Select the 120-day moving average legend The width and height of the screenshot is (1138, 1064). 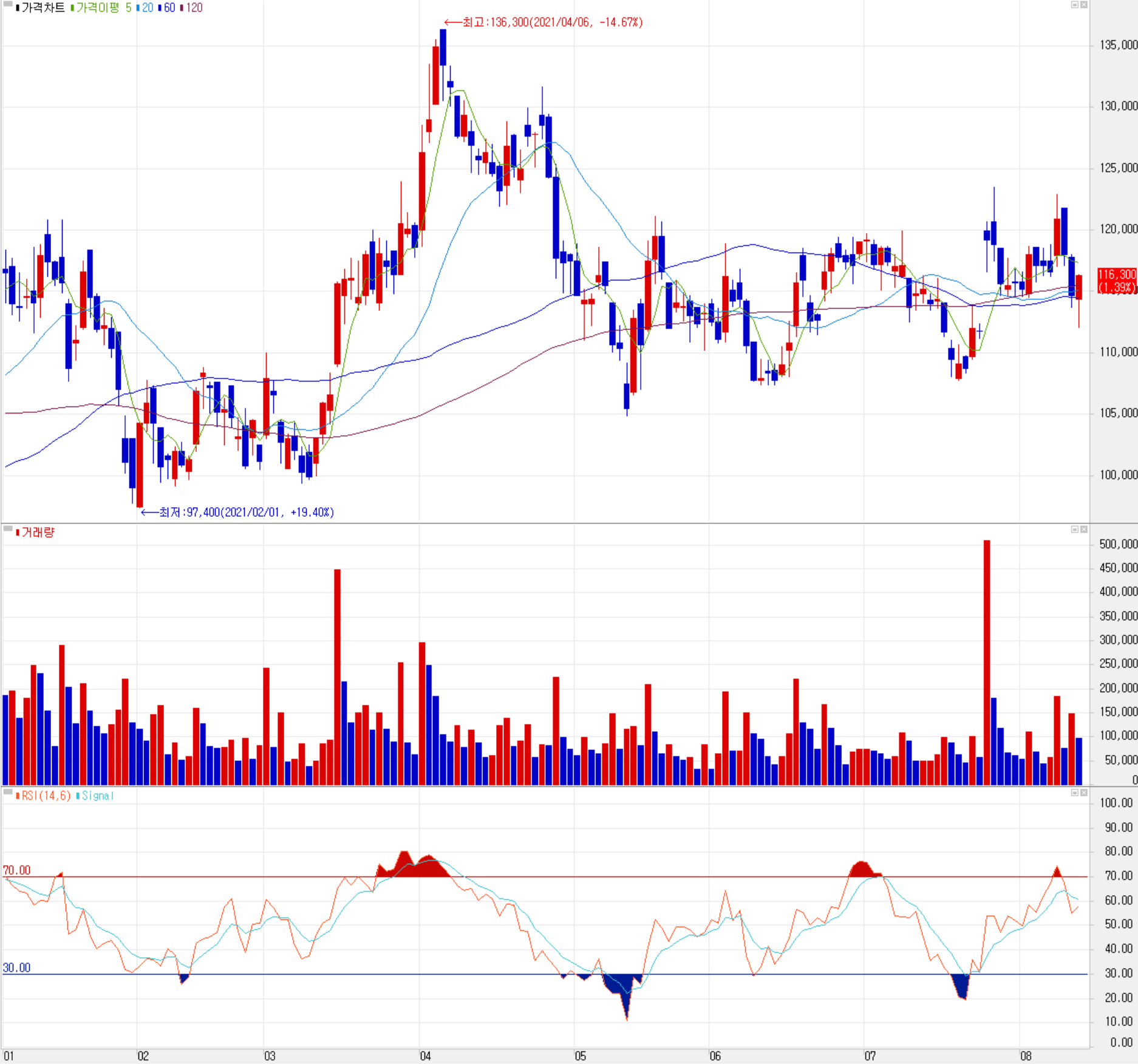(x=194, y=8)
